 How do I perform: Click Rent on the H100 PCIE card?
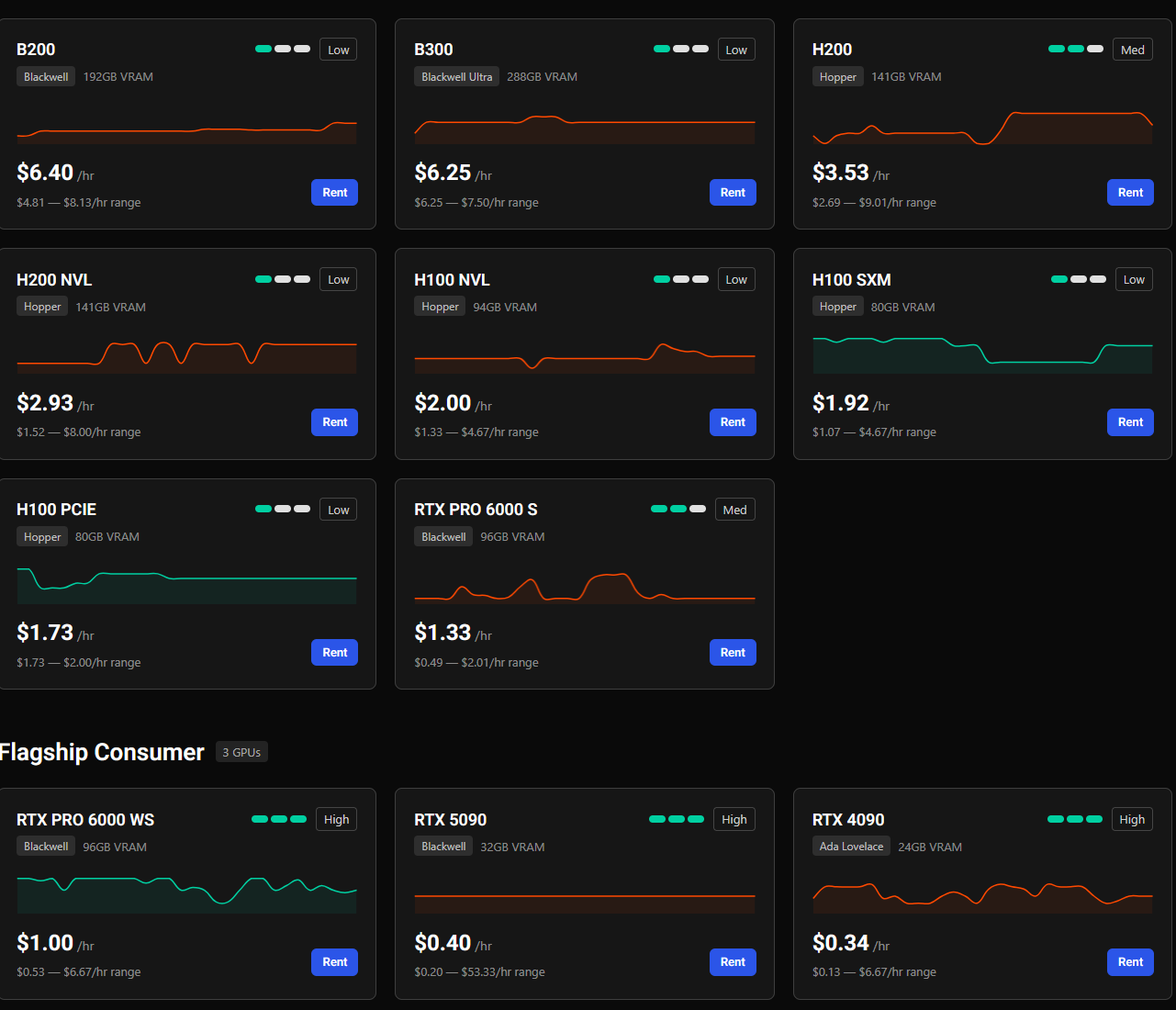point(335,653)
